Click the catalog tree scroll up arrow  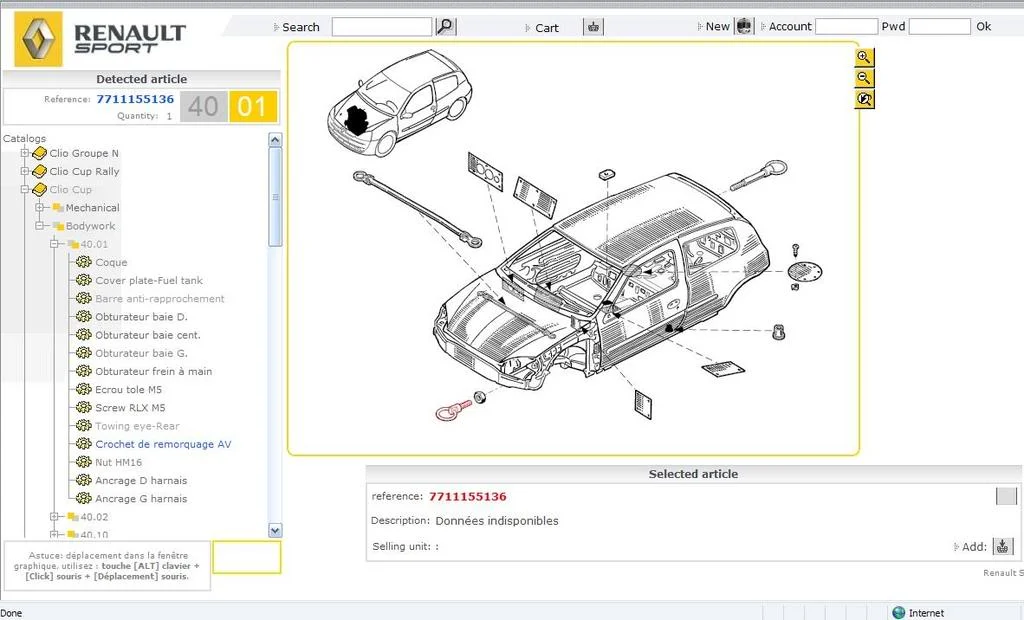click(275, 140)
